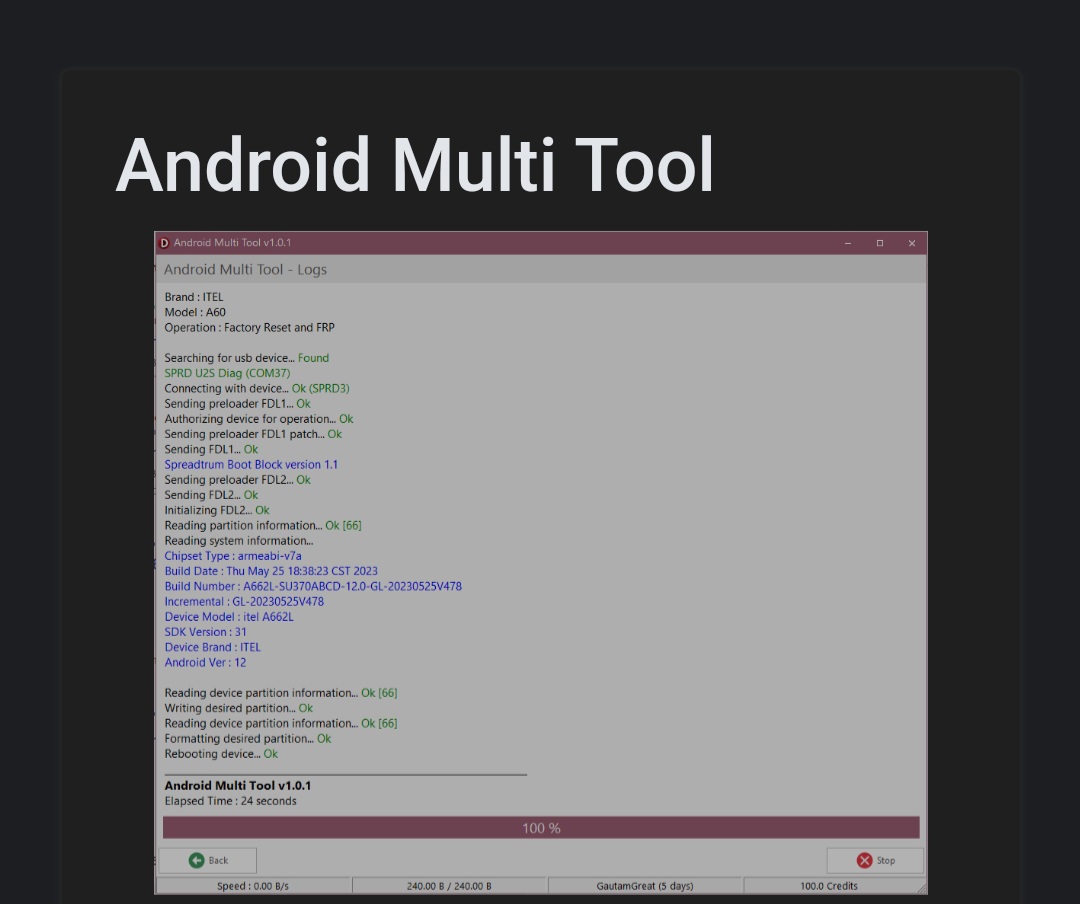The width and height of the screenshot is (1080, 904).
Task: Click the Searching for usb device line
Action: click(247, 358)
